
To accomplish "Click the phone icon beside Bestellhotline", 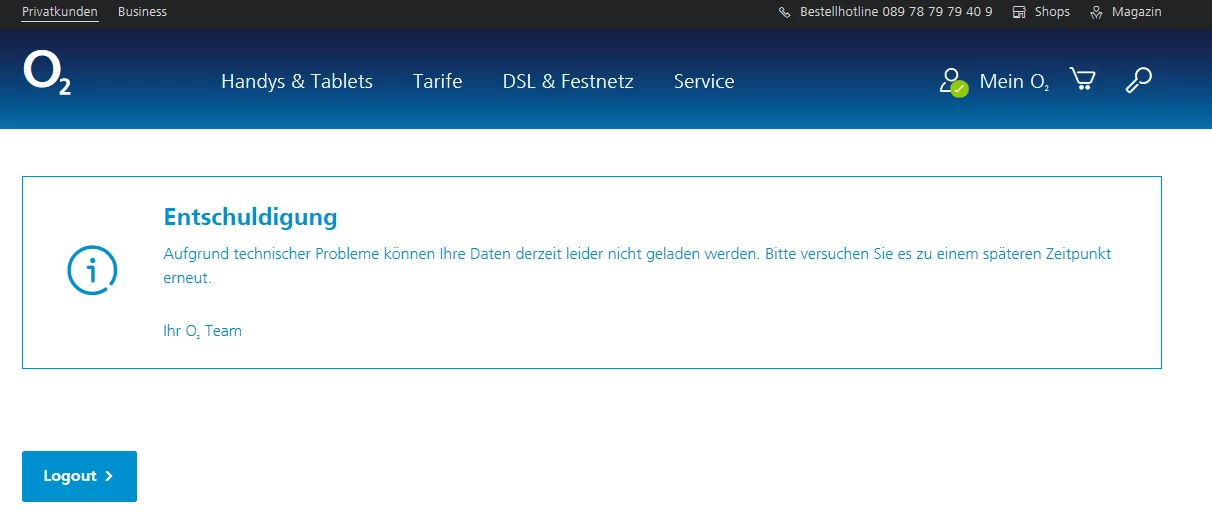I will [x=785, y=12].
